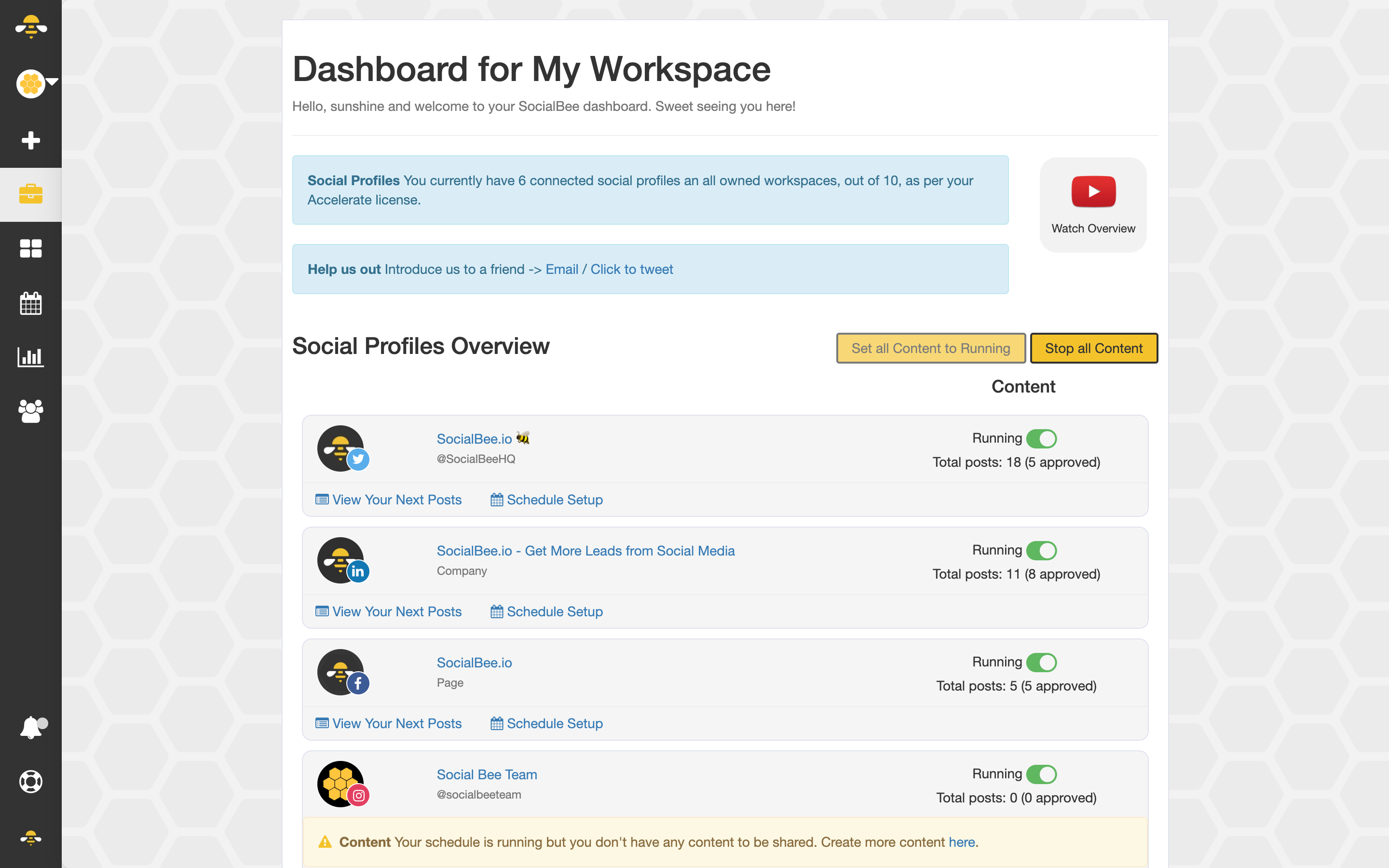Click Stop all Content button
This screenshot has height=868, width=1389.
1094,348
